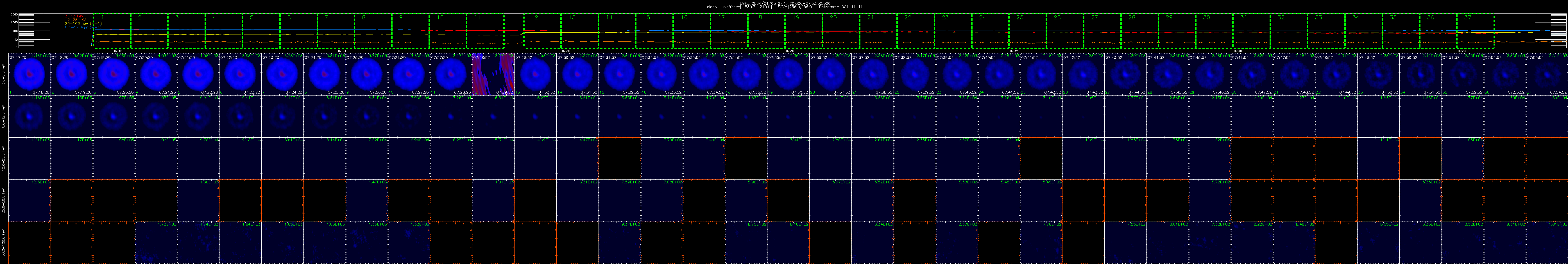Viewport: 1568px width, 264px height.
Task: Click the 1.16E+05 peak value in first image
Action: (x=41, y=56)
